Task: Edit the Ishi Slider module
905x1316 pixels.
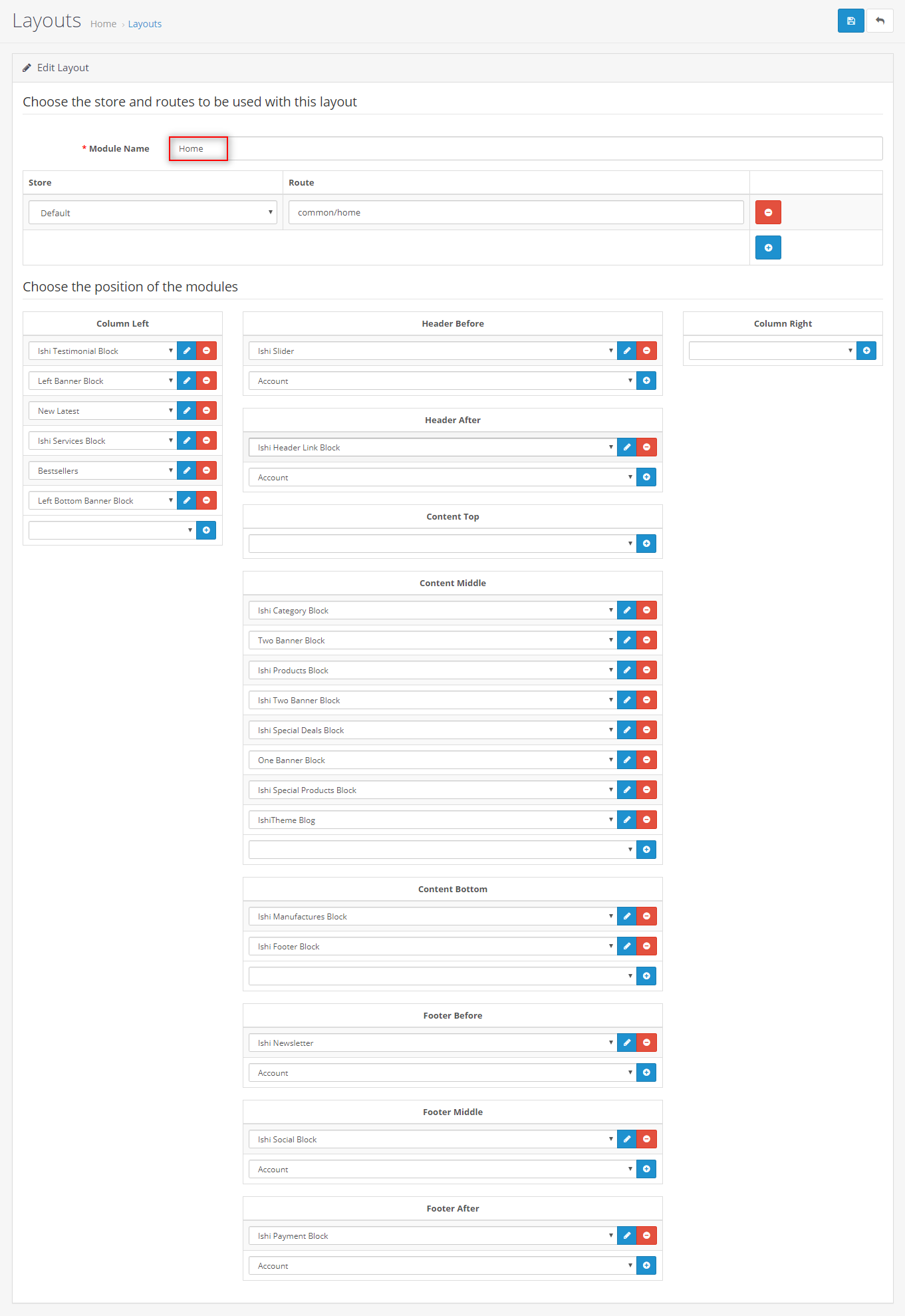Action: click(x=626, y=351)
